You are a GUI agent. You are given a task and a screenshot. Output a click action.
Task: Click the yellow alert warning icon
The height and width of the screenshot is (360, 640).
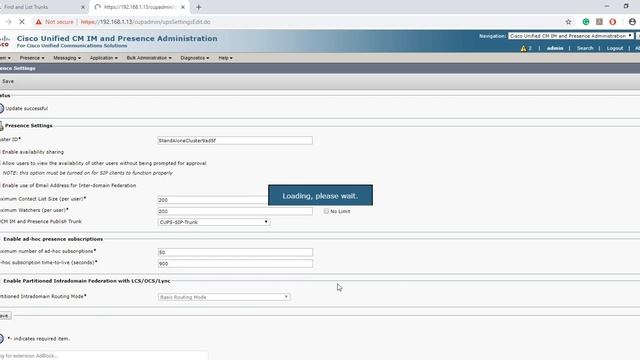[x=523, y=48]
